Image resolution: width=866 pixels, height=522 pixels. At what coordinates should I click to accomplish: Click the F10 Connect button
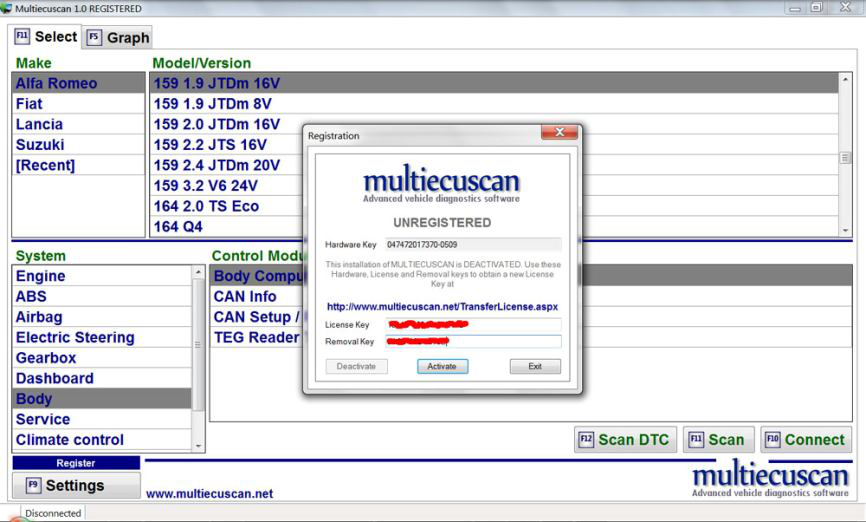(x=804, y=440)
